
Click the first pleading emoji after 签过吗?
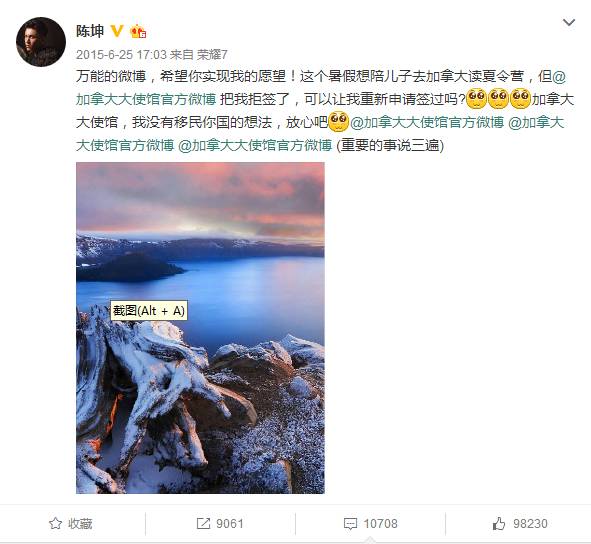[x=476, y=99]
